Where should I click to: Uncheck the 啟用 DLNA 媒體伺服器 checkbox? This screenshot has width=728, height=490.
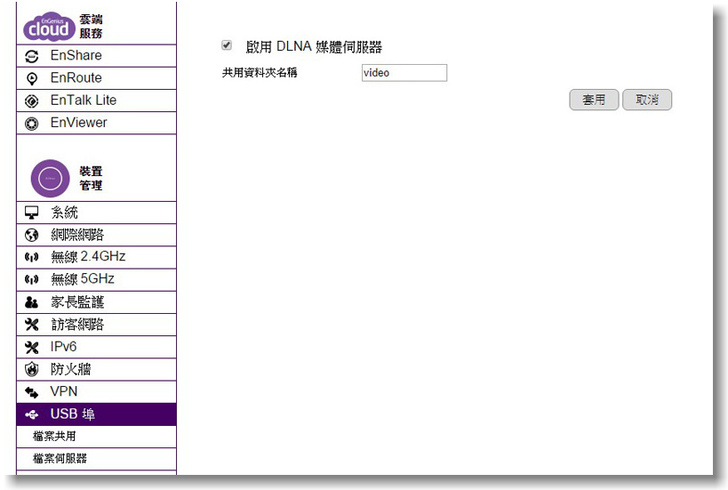coord(227,45)
